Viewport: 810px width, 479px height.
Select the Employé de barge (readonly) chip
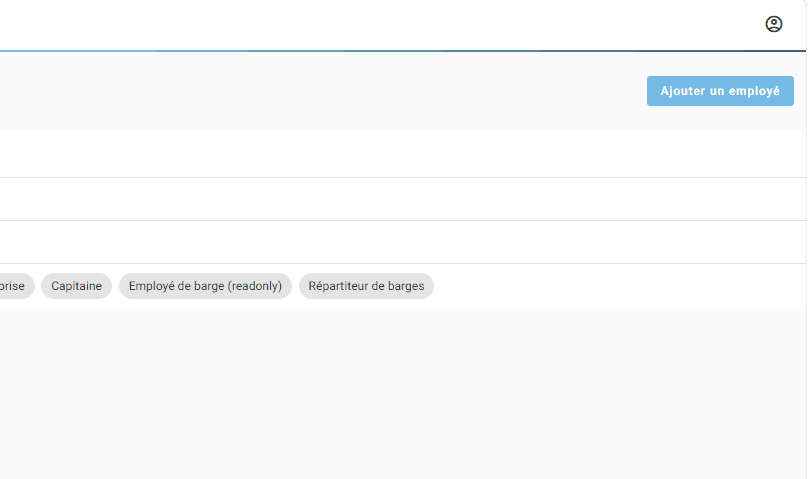[205, 286]
